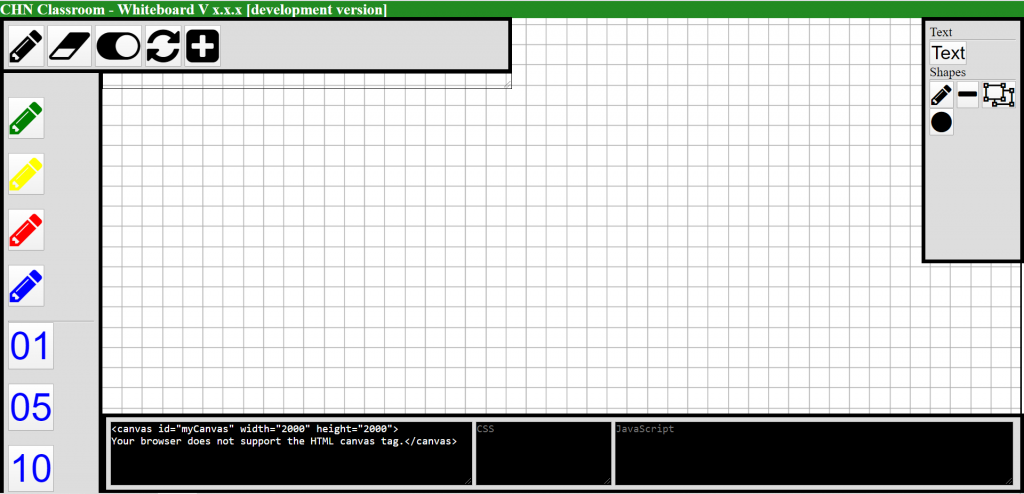Image resolution: width=1024 pixels, height=494 pixels.
Task: Click the toggle switch icon in toolbar
Action: tap(118, 47)
